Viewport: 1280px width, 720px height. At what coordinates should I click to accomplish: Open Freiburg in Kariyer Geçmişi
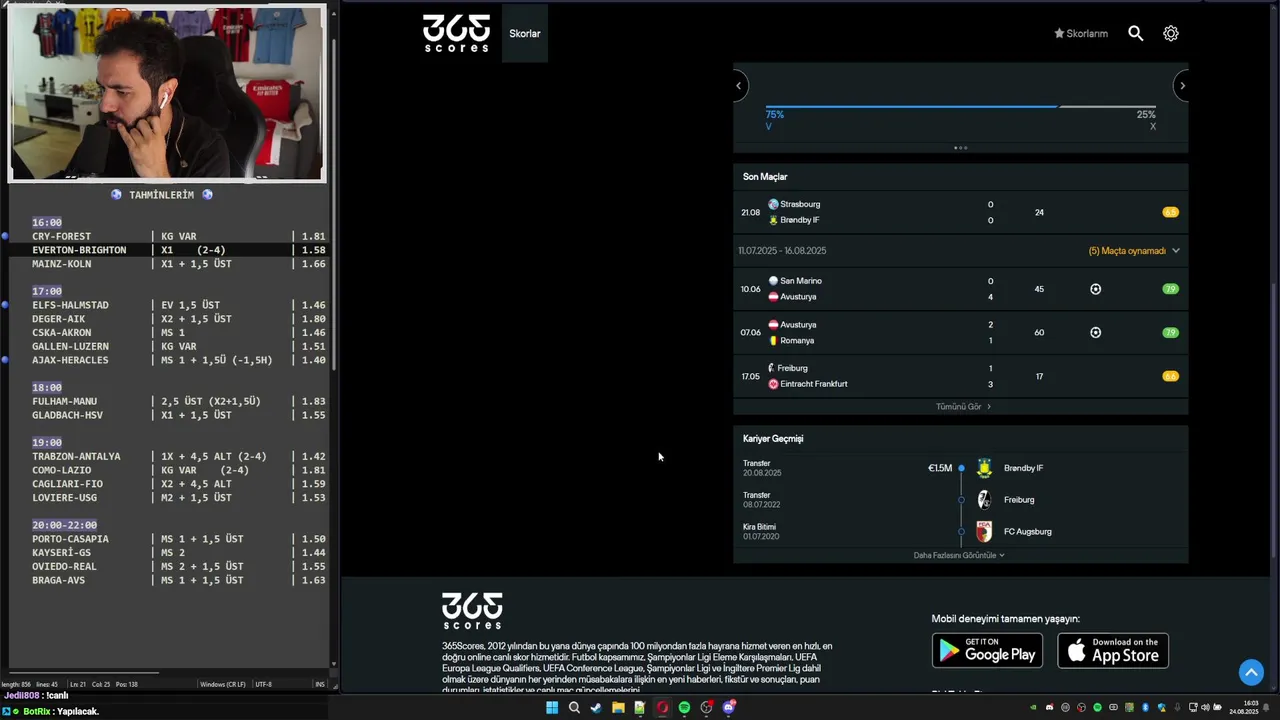pyautogui.click(x=1019, y=500)
